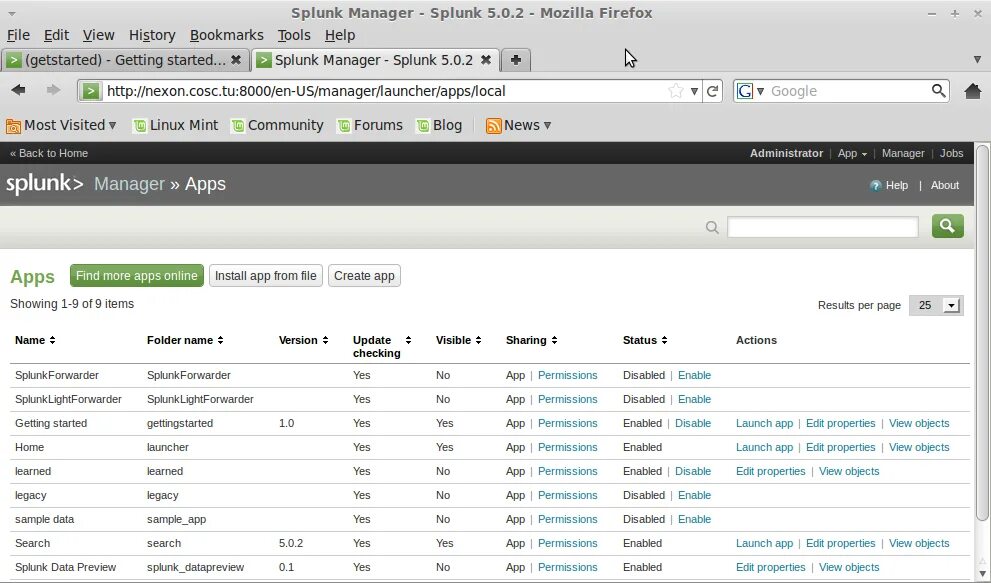Open Help from the question mark icon
Screen dimensions: 991x583
875,185
